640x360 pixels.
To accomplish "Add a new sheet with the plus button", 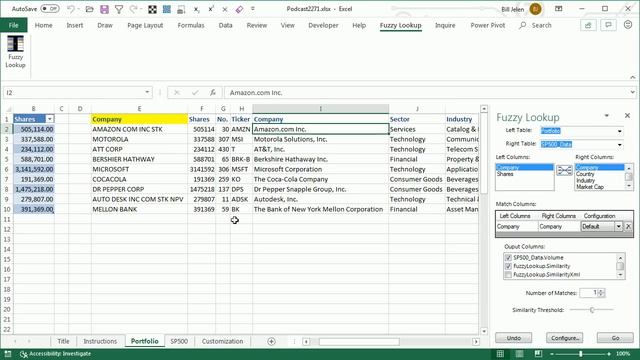I will coord(271,341).
